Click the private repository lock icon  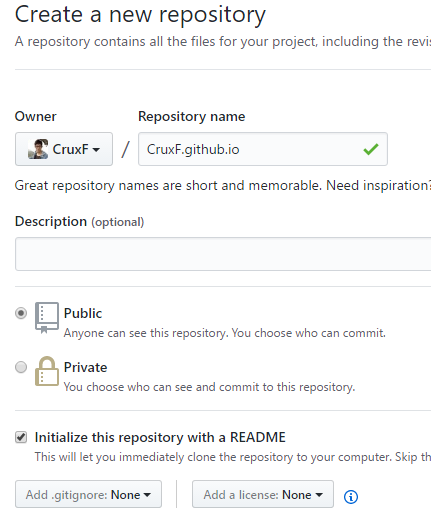point(47,371)
